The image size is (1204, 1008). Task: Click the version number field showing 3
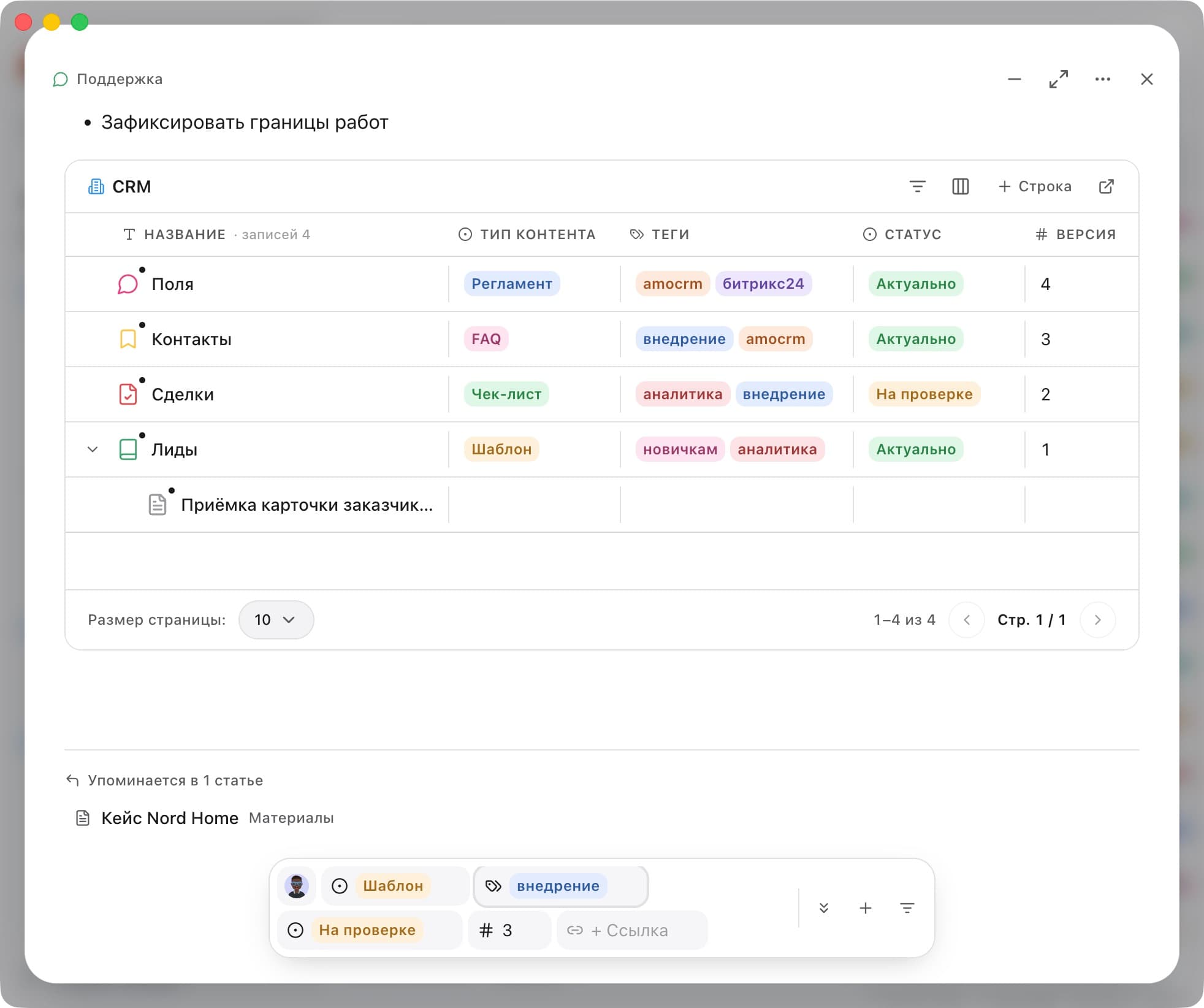[509, 930]
